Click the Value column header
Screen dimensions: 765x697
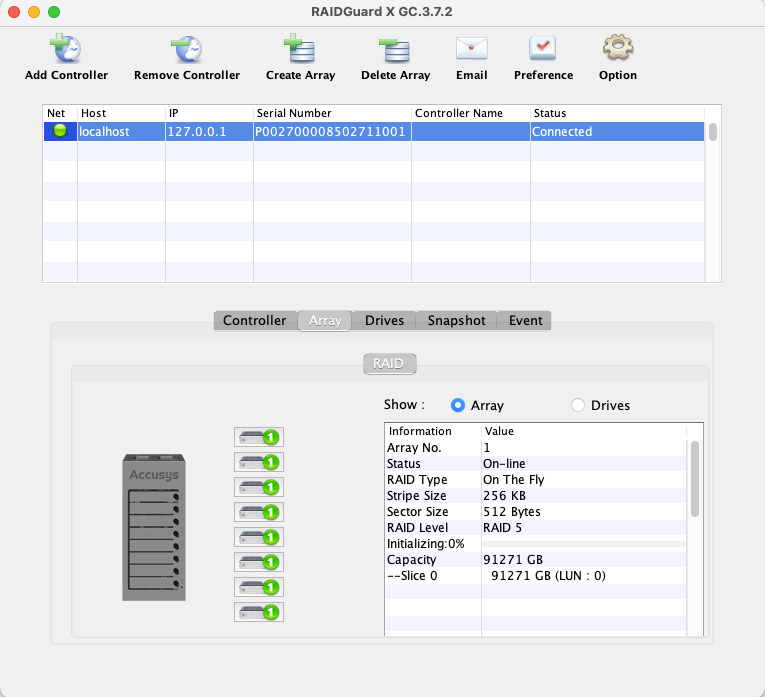pos(584,431)
